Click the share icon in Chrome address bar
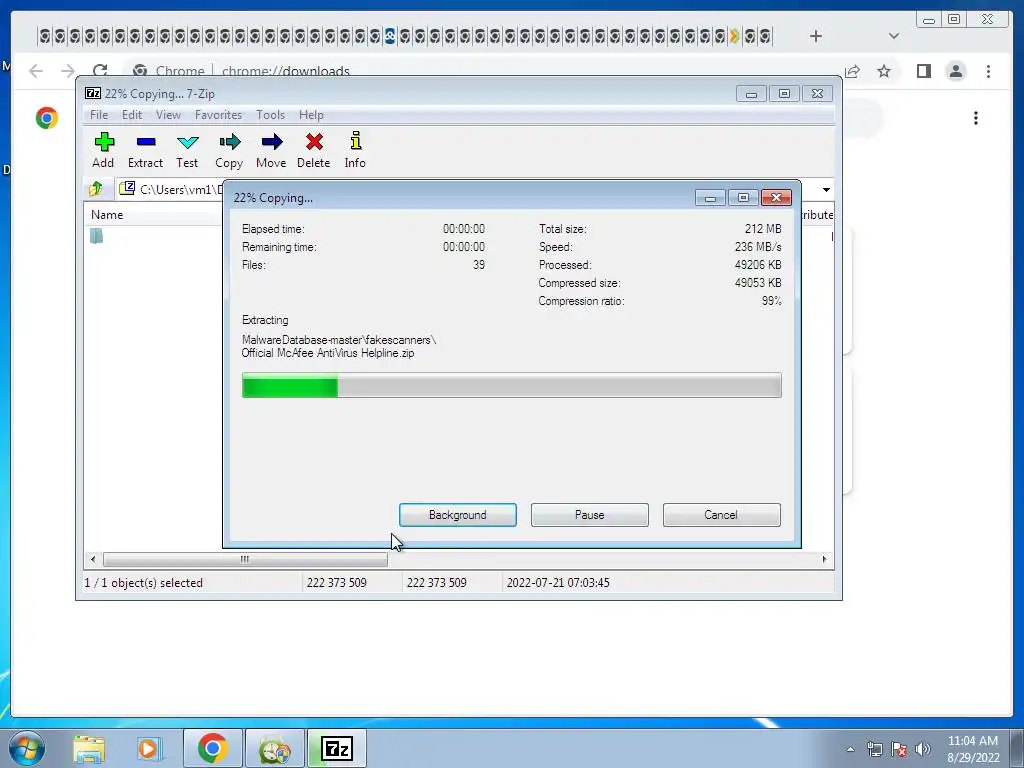1024x768 pixels. click(852, 71)
